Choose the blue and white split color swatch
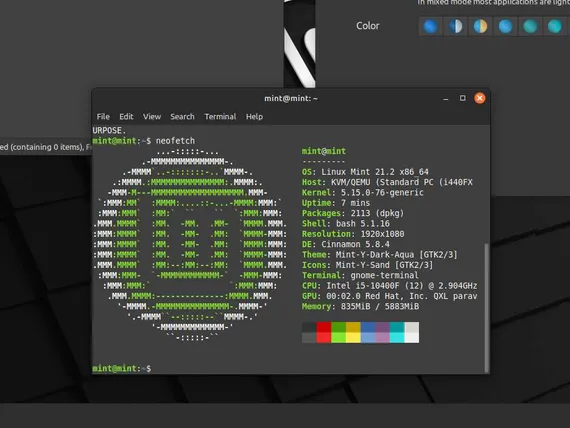 tap(455, 27)
